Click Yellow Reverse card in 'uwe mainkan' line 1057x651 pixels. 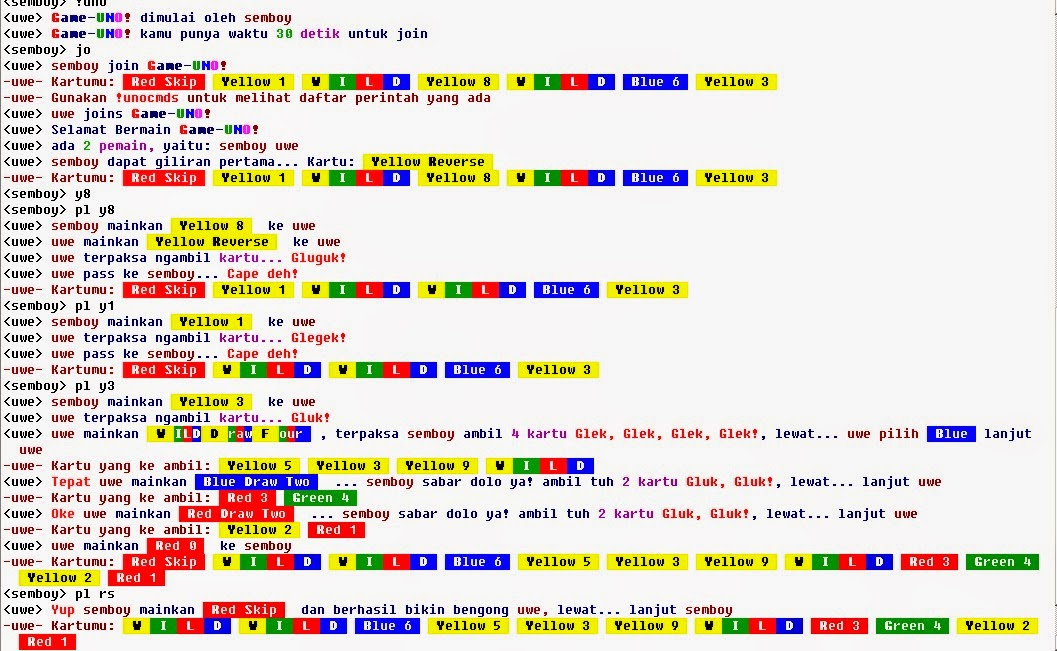[212, 242]
